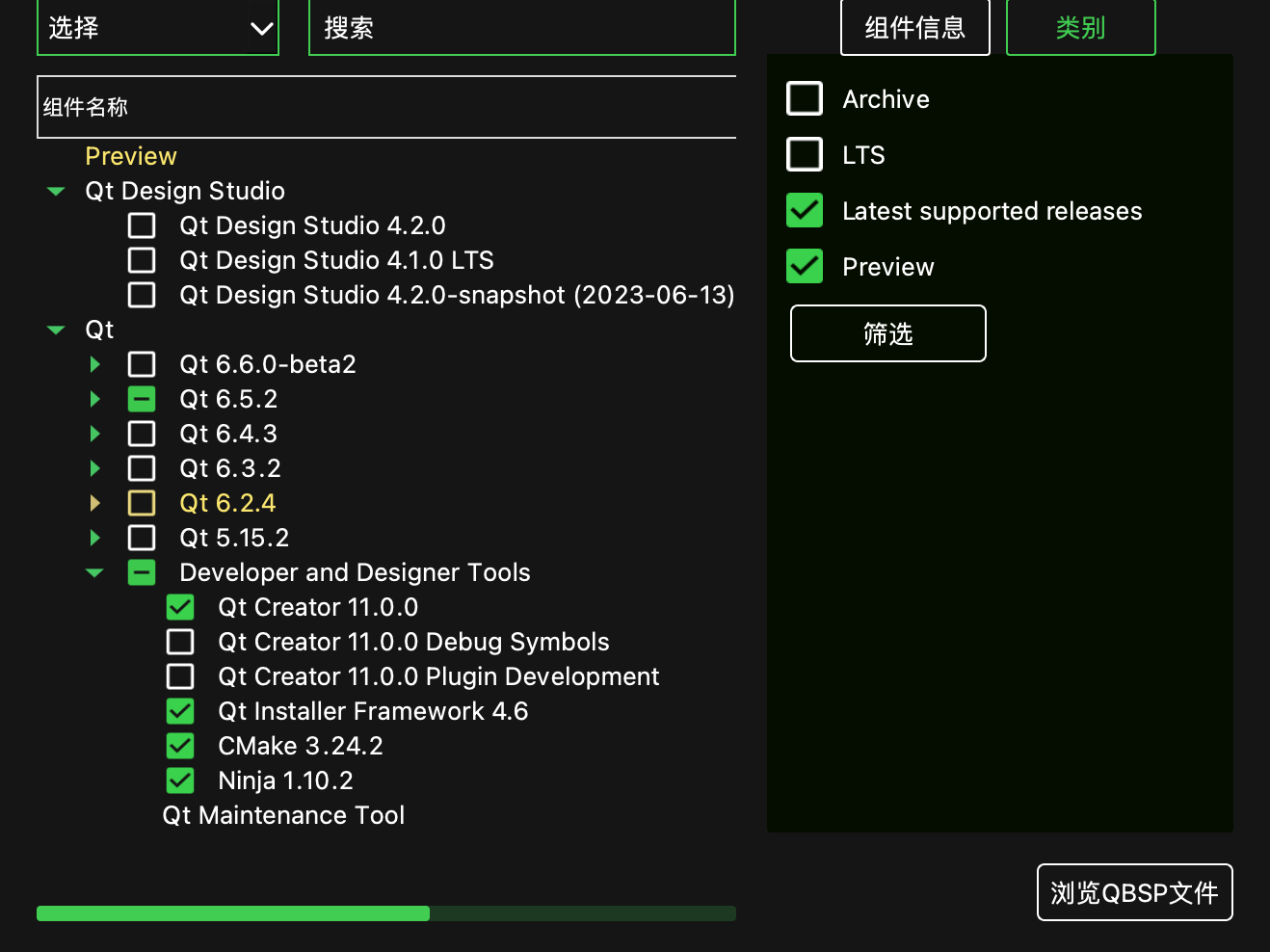Uncheck Qt Installer Framework 4.6
The width and height of the screenshot is (1270, 952).
(180, 711)
